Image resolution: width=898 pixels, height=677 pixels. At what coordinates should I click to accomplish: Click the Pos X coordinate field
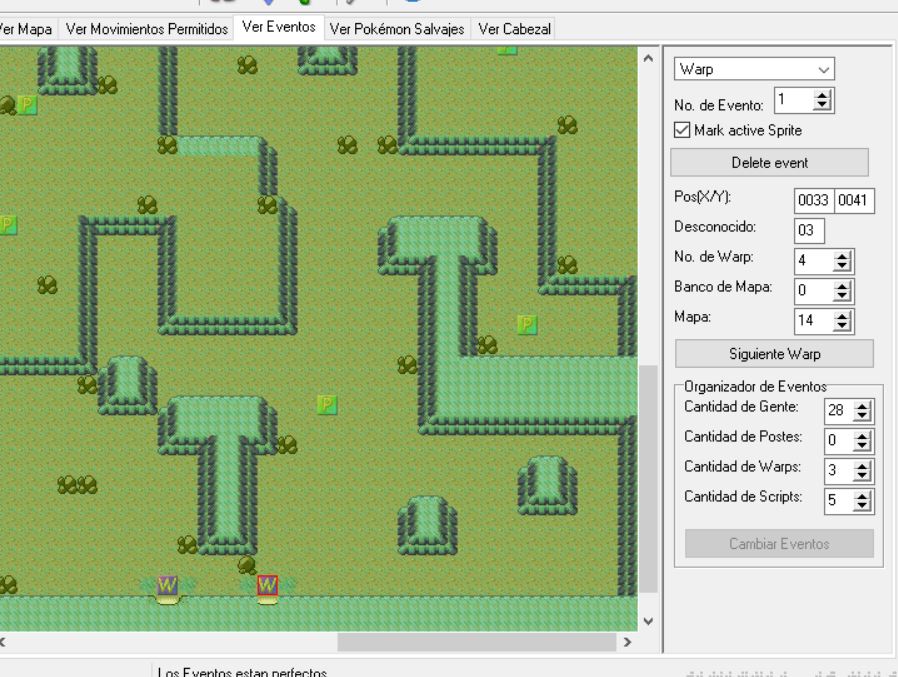tap(814, 201)
